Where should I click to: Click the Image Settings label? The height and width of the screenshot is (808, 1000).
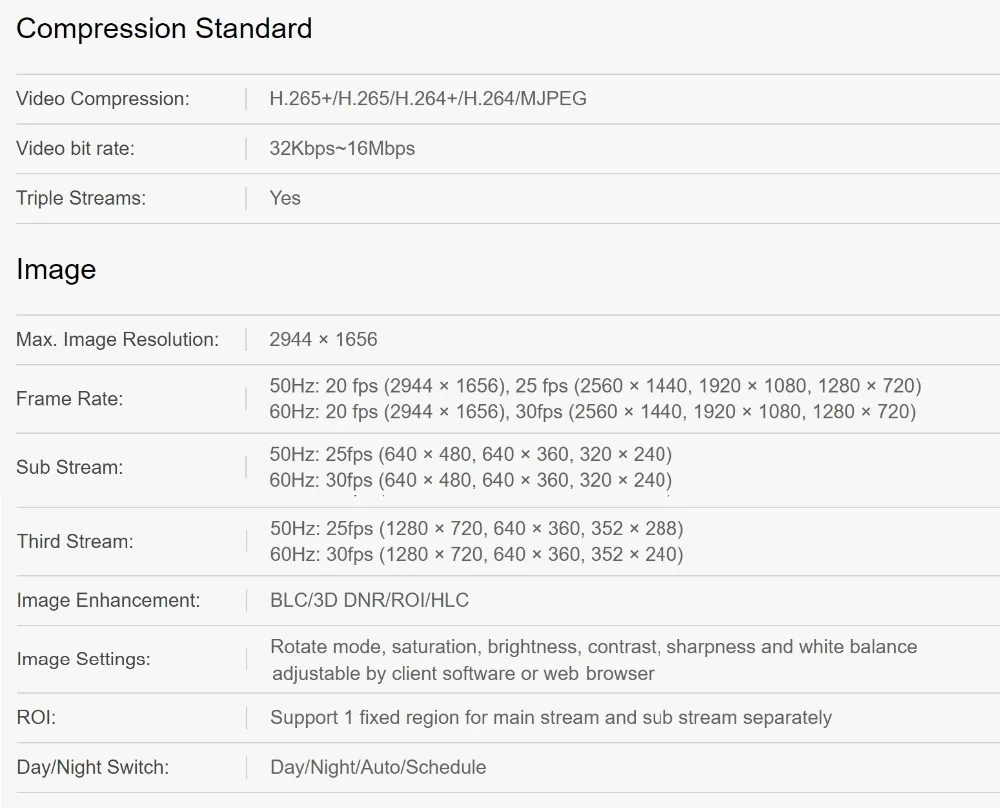[83, 660]
